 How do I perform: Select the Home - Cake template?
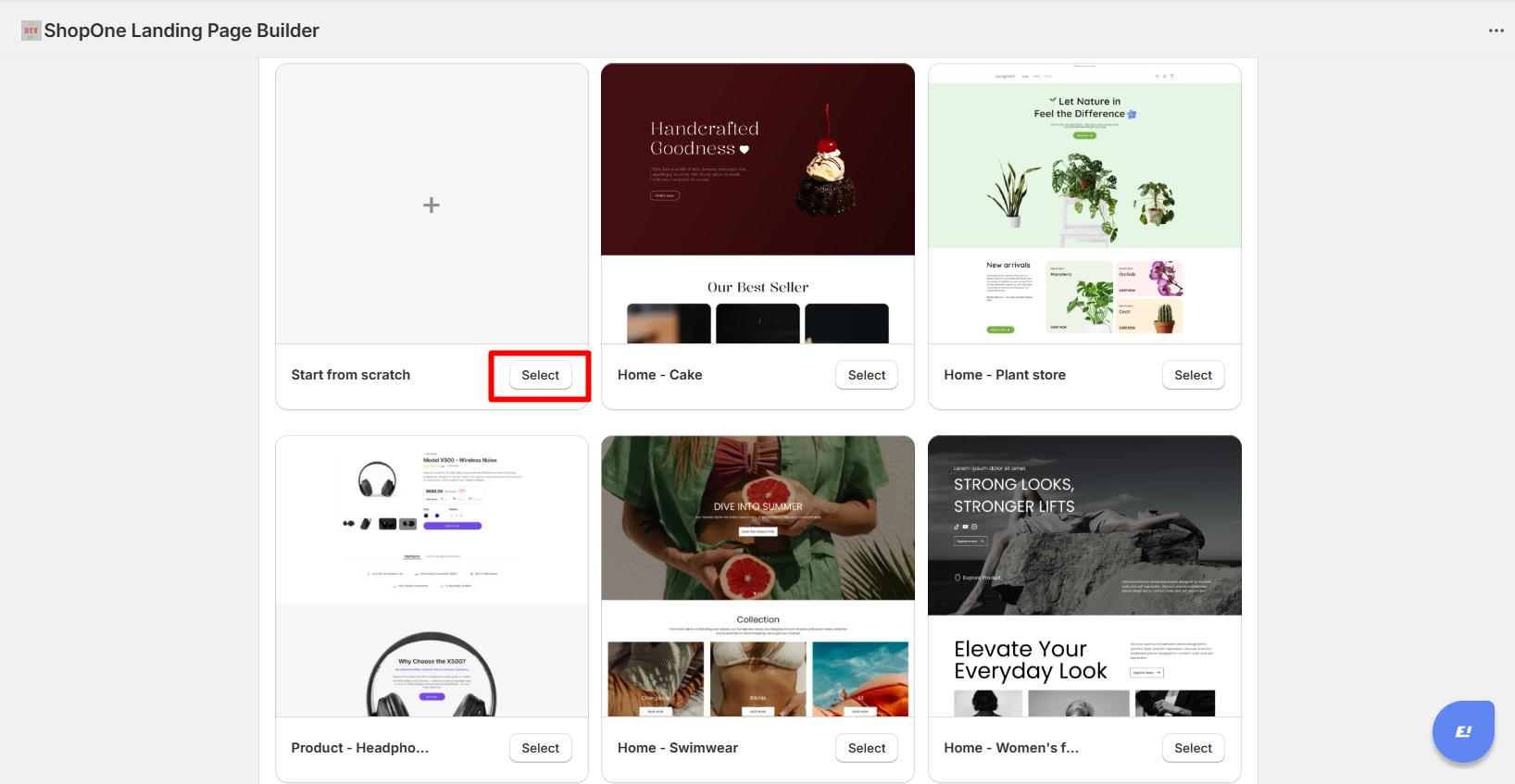pos(867,375)
